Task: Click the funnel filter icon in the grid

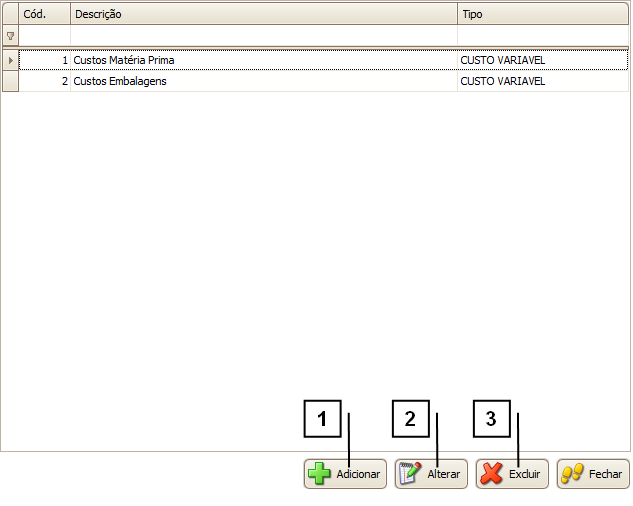Action: tap(10, 36)
